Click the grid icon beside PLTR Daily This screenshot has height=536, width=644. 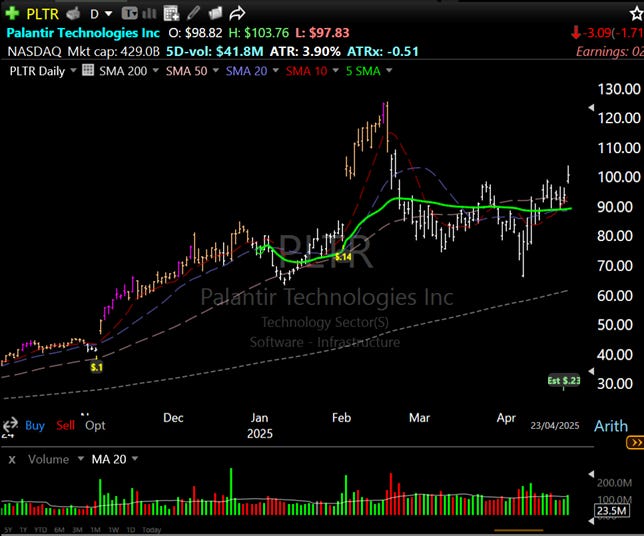88,70
